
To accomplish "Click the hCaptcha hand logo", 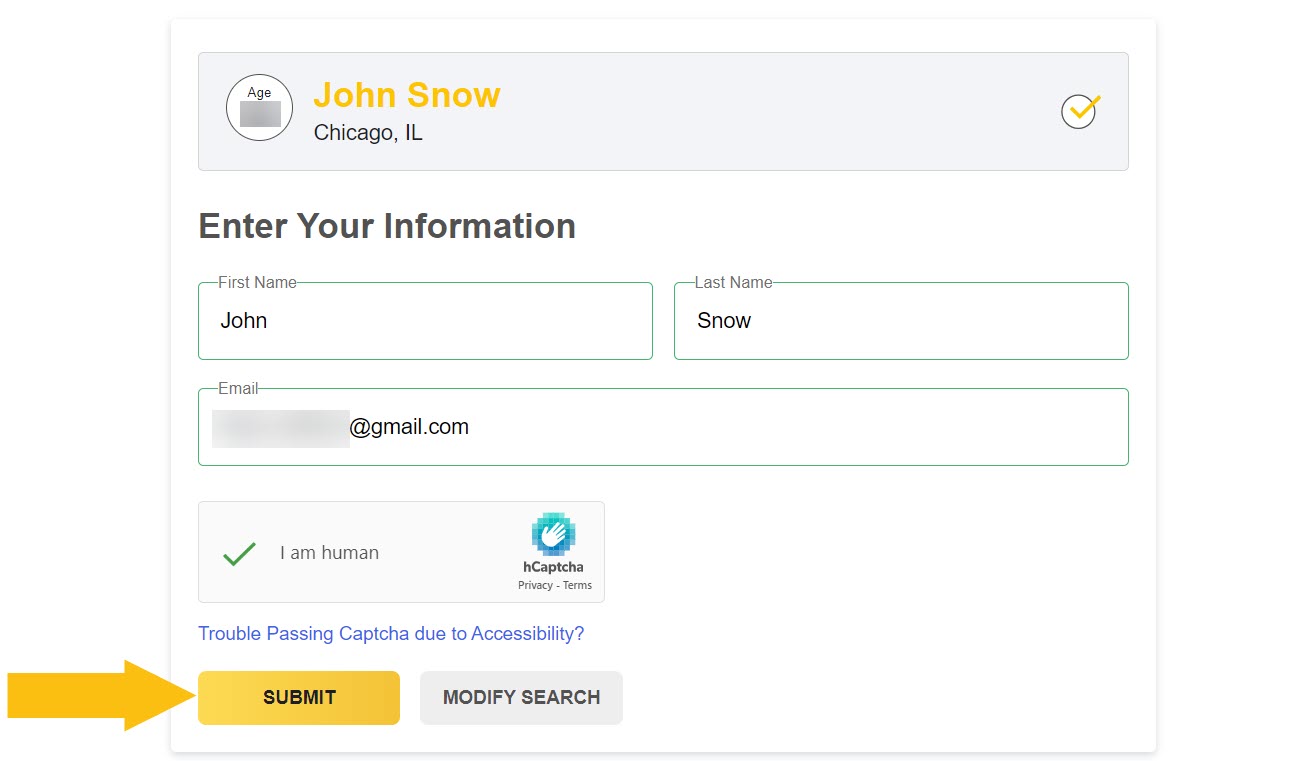I will 553,534.
